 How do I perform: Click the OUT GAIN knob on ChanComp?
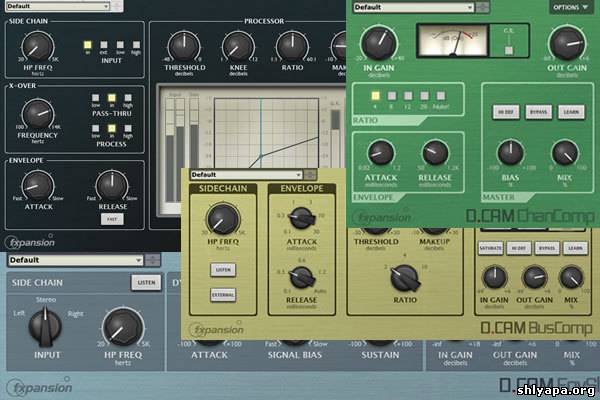(566, 42)
